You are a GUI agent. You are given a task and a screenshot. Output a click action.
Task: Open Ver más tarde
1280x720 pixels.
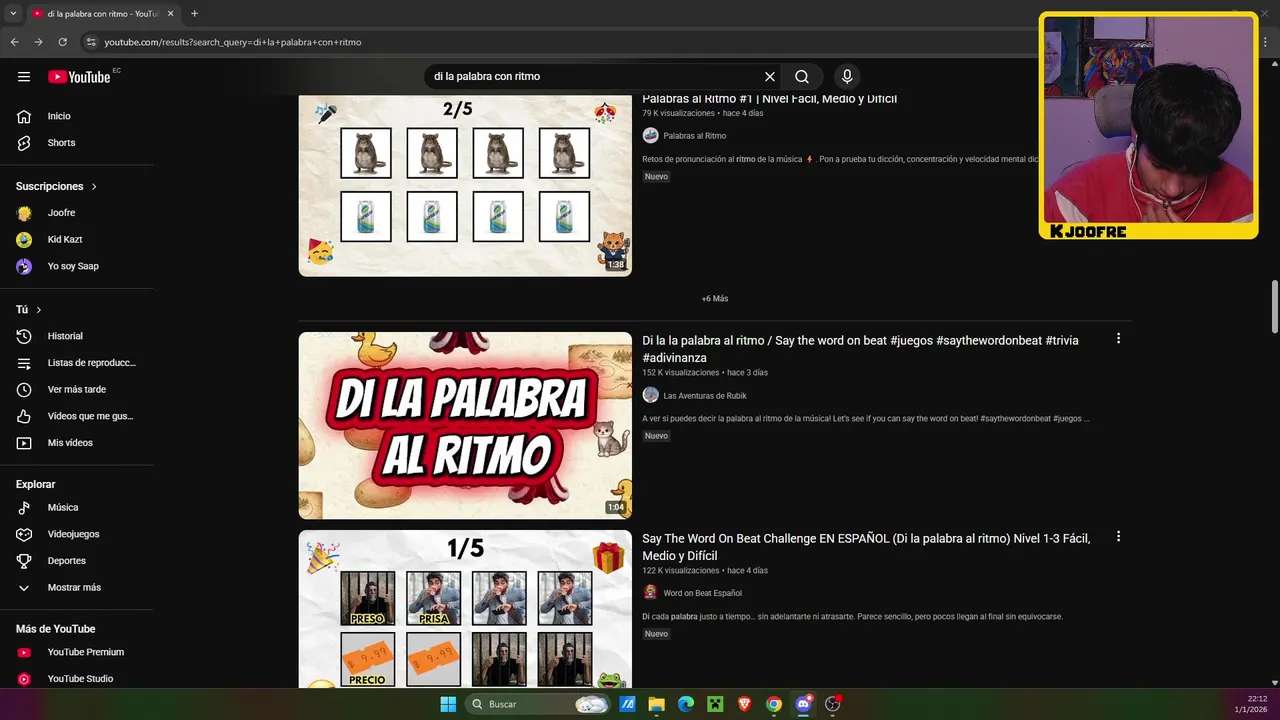pyautogui.click(x=76, y=389)
